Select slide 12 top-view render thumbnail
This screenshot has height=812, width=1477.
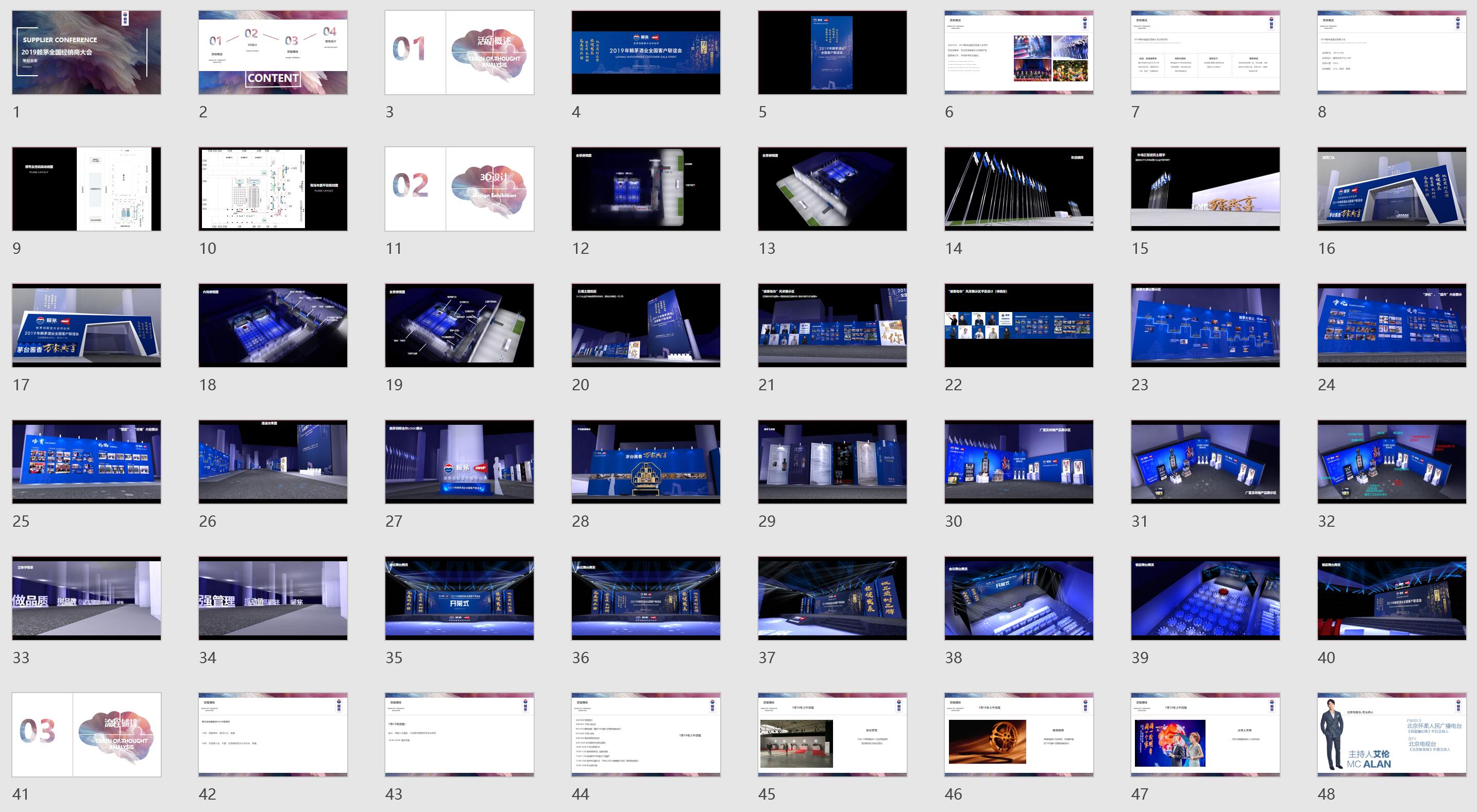click(x=646, y=188)
